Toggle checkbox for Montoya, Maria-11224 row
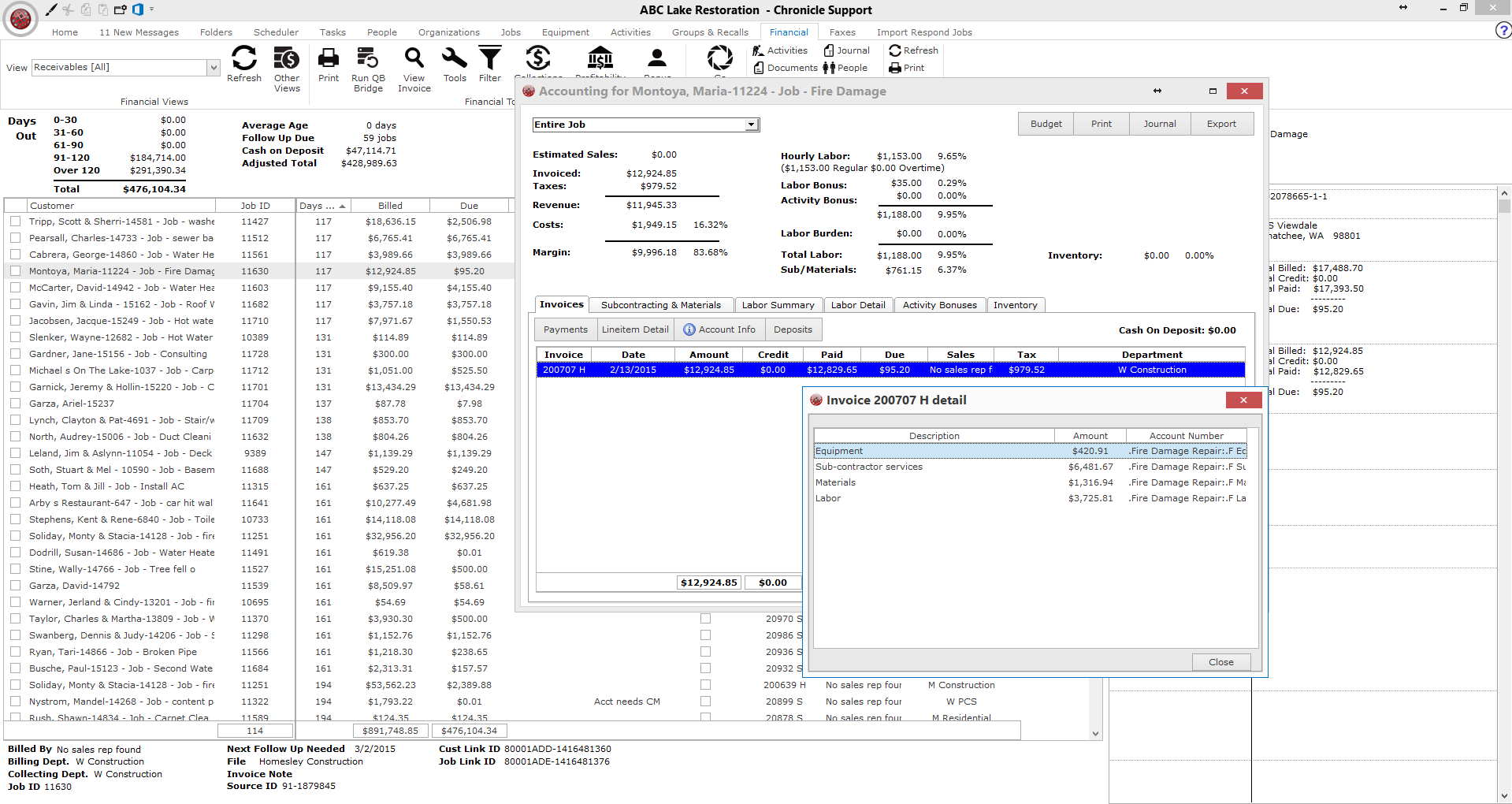The height and width of the screenshot is (804, 1512). point(15,271)
